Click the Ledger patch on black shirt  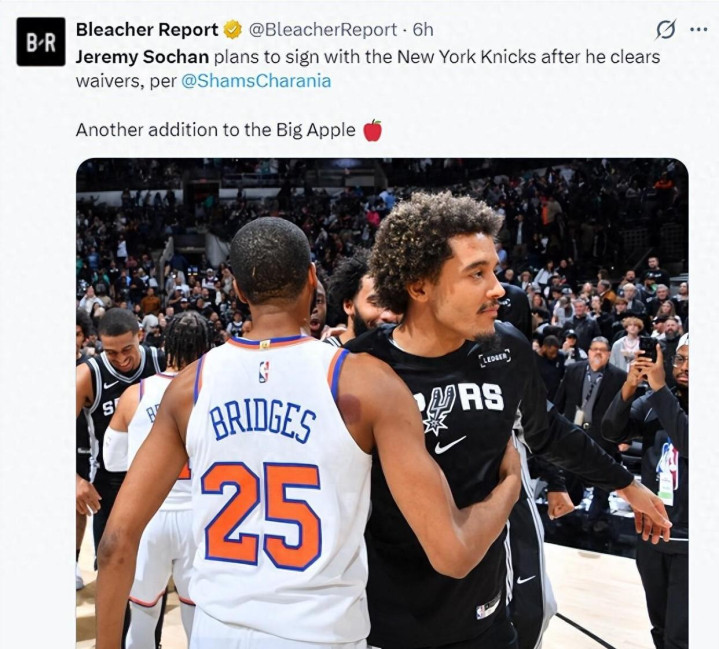495,359
